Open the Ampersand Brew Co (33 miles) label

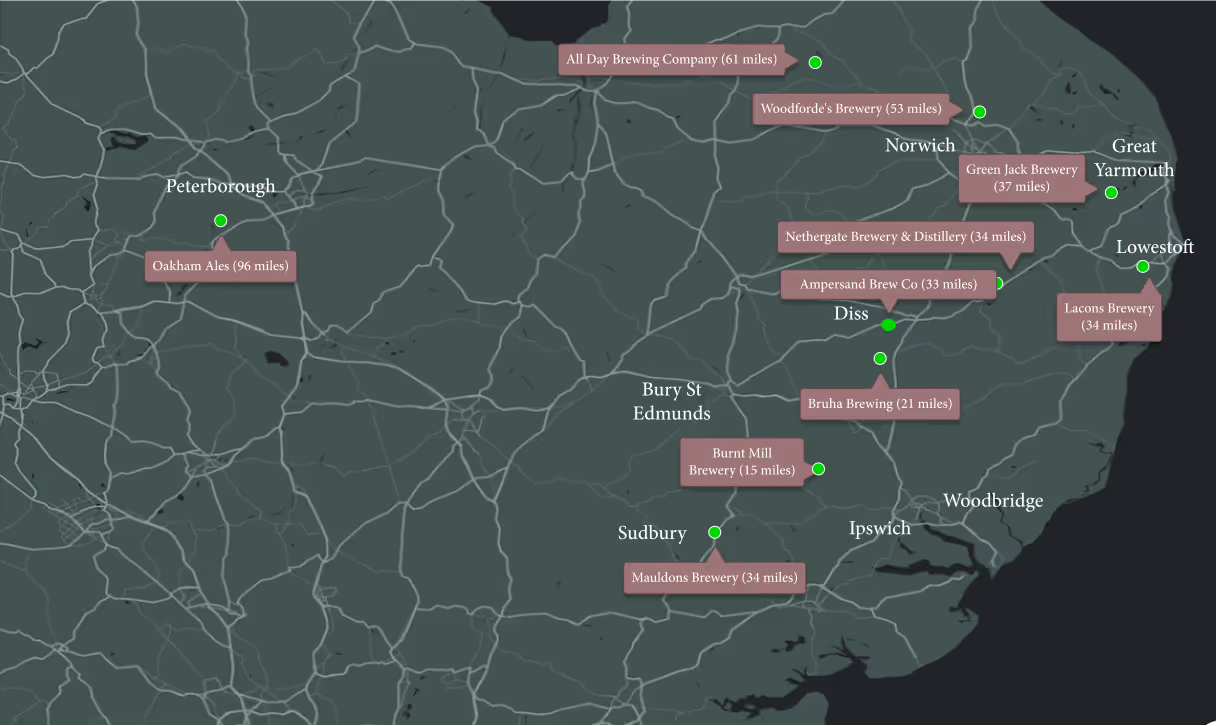pyautogui.click(x=888, y=284)
